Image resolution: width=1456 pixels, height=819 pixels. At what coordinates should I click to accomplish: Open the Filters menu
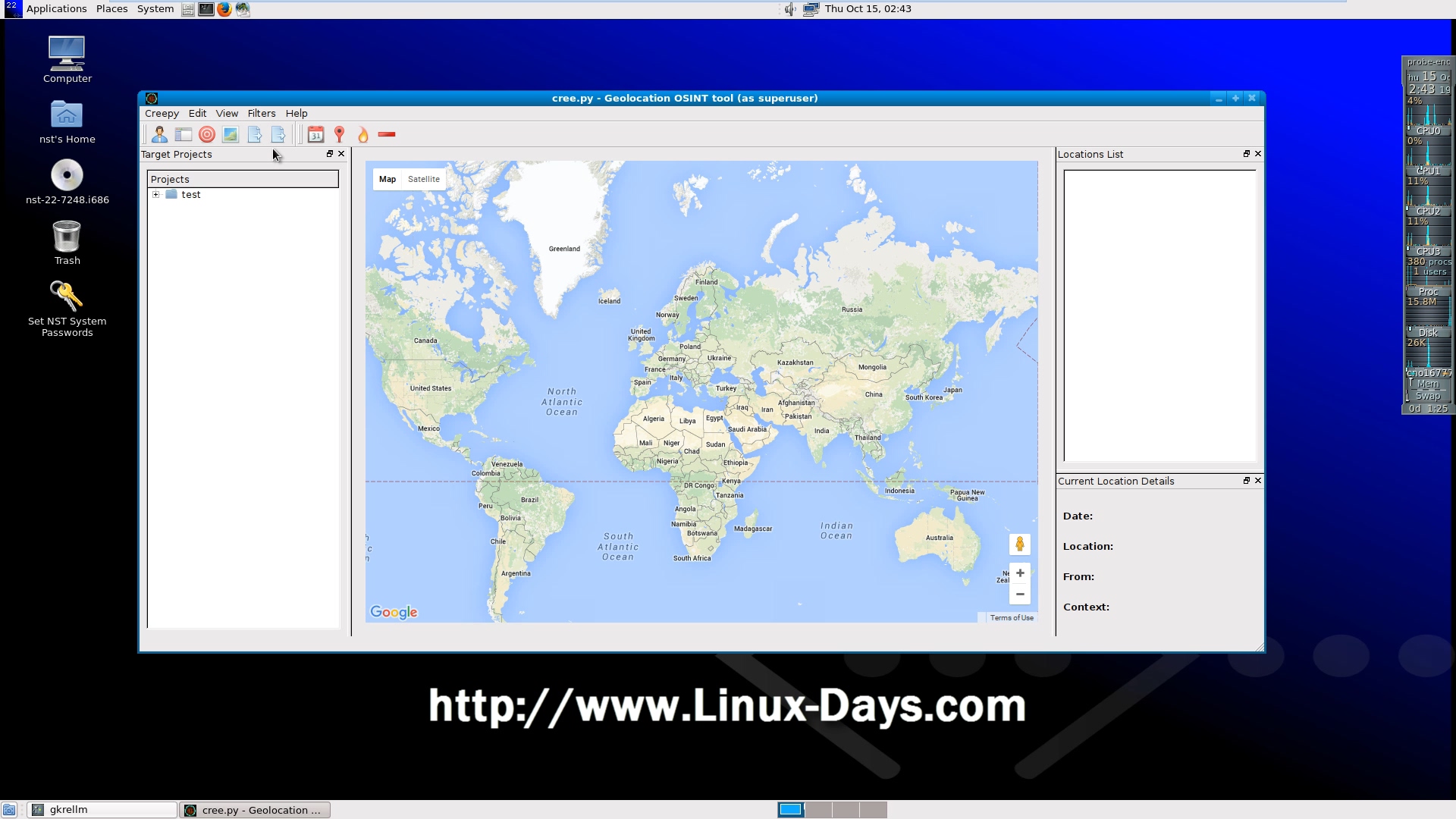point(262,113)
